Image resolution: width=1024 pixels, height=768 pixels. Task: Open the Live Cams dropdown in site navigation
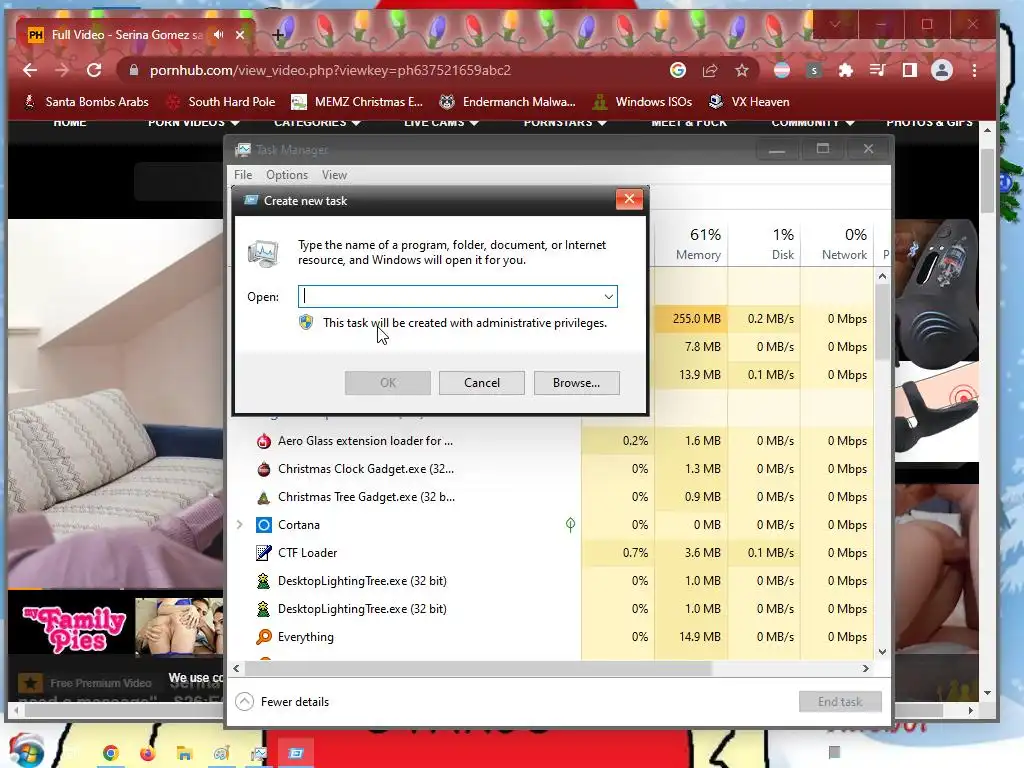click(x=441, y=123)
